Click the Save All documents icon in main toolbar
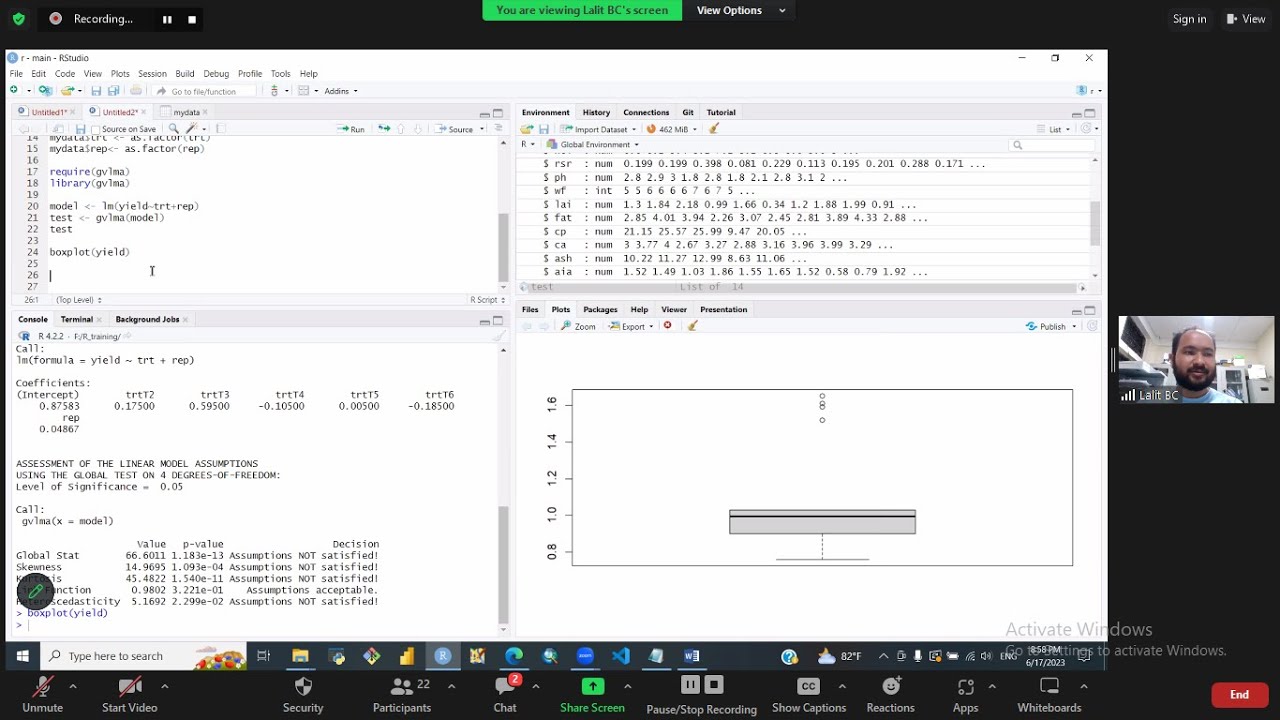Viewport: 1280px width, 720px height. 113,90
